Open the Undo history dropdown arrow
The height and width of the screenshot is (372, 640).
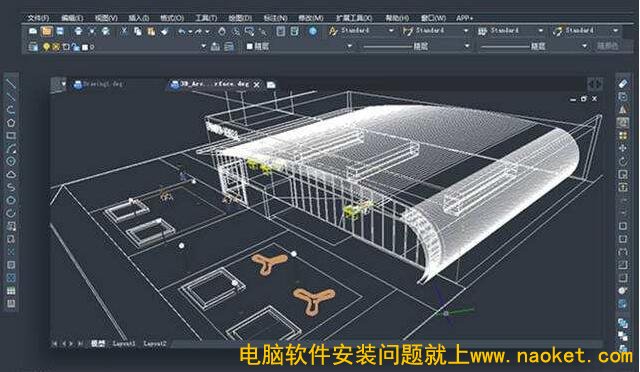tap(190, 31)
